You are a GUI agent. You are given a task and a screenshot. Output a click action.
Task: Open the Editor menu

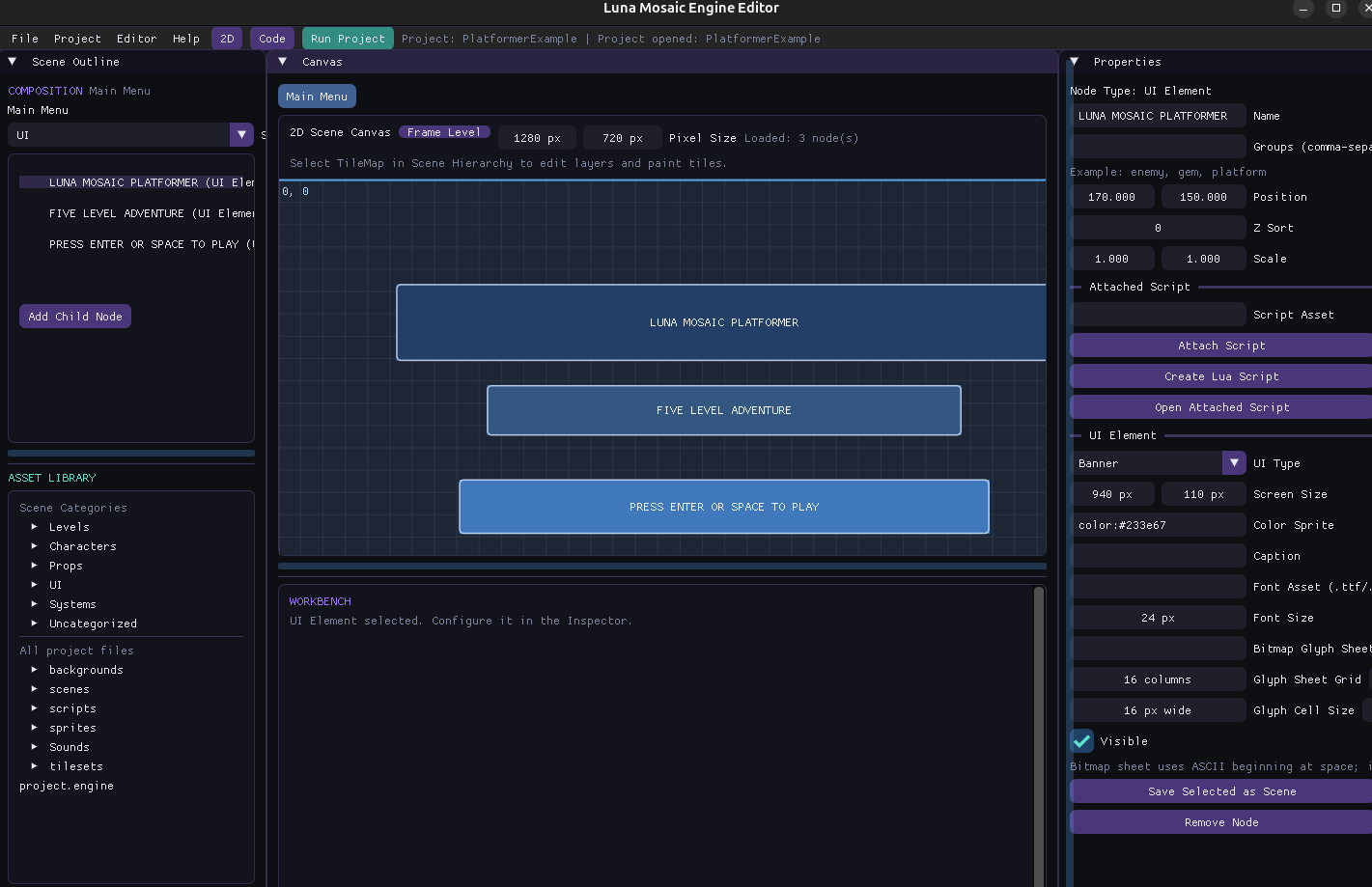tap(136, 39)
